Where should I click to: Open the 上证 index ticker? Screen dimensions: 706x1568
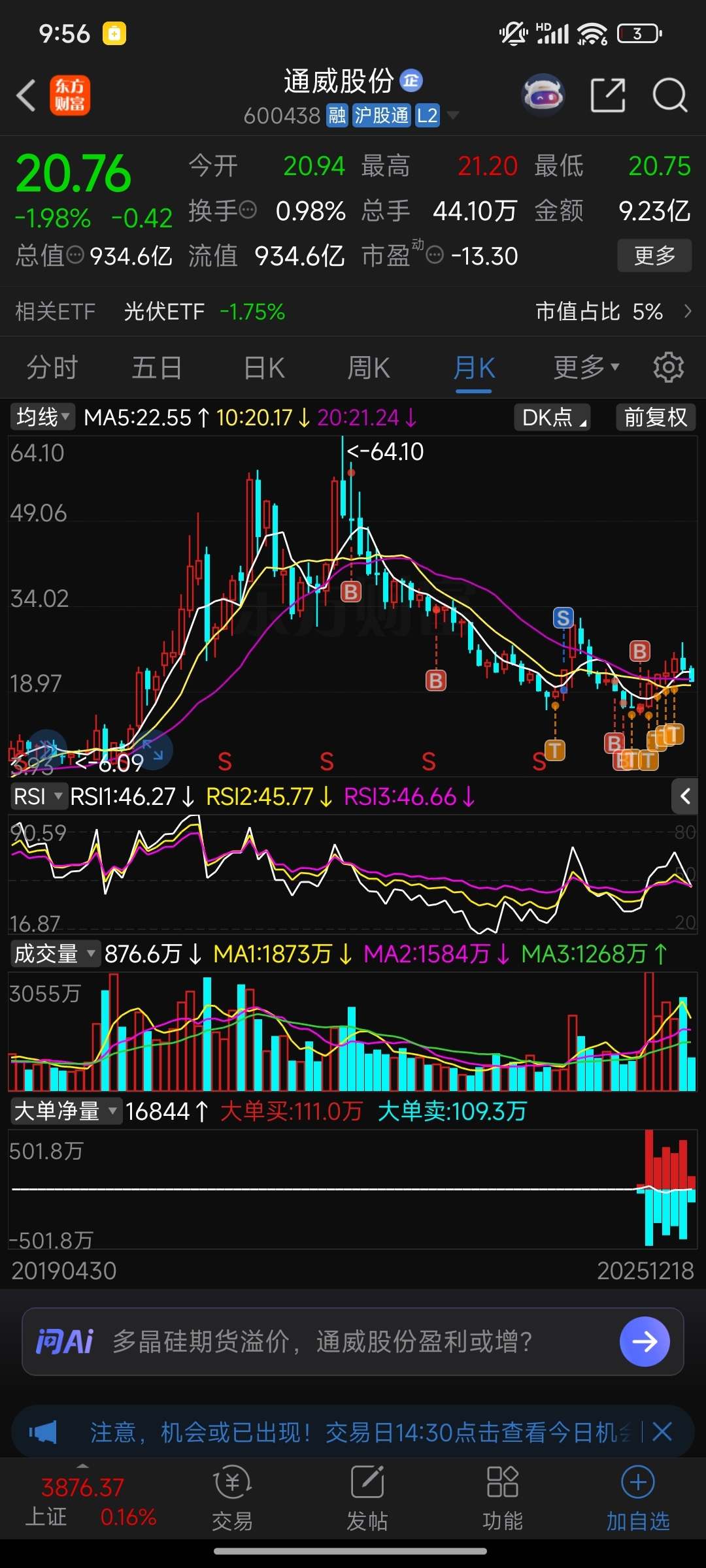coord(90,1501)
